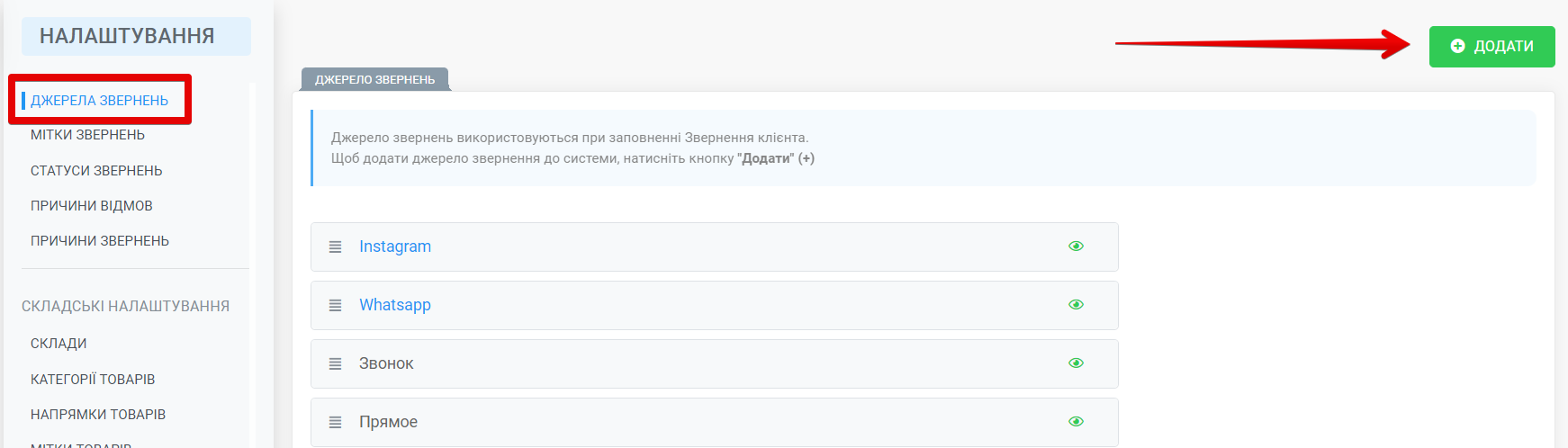
Task: Open СКЛАДИ menu item
Action: (59, 344)
